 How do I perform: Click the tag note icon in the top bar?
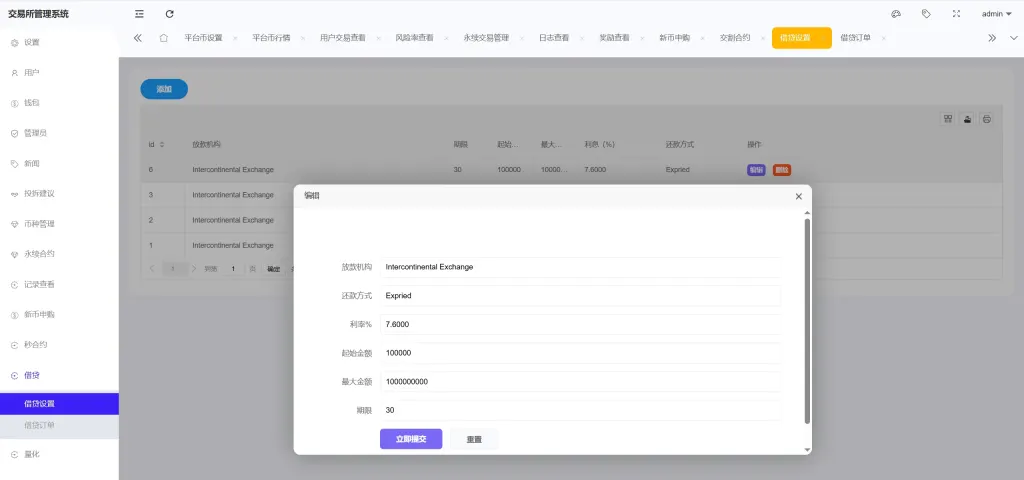click(926, 14)
